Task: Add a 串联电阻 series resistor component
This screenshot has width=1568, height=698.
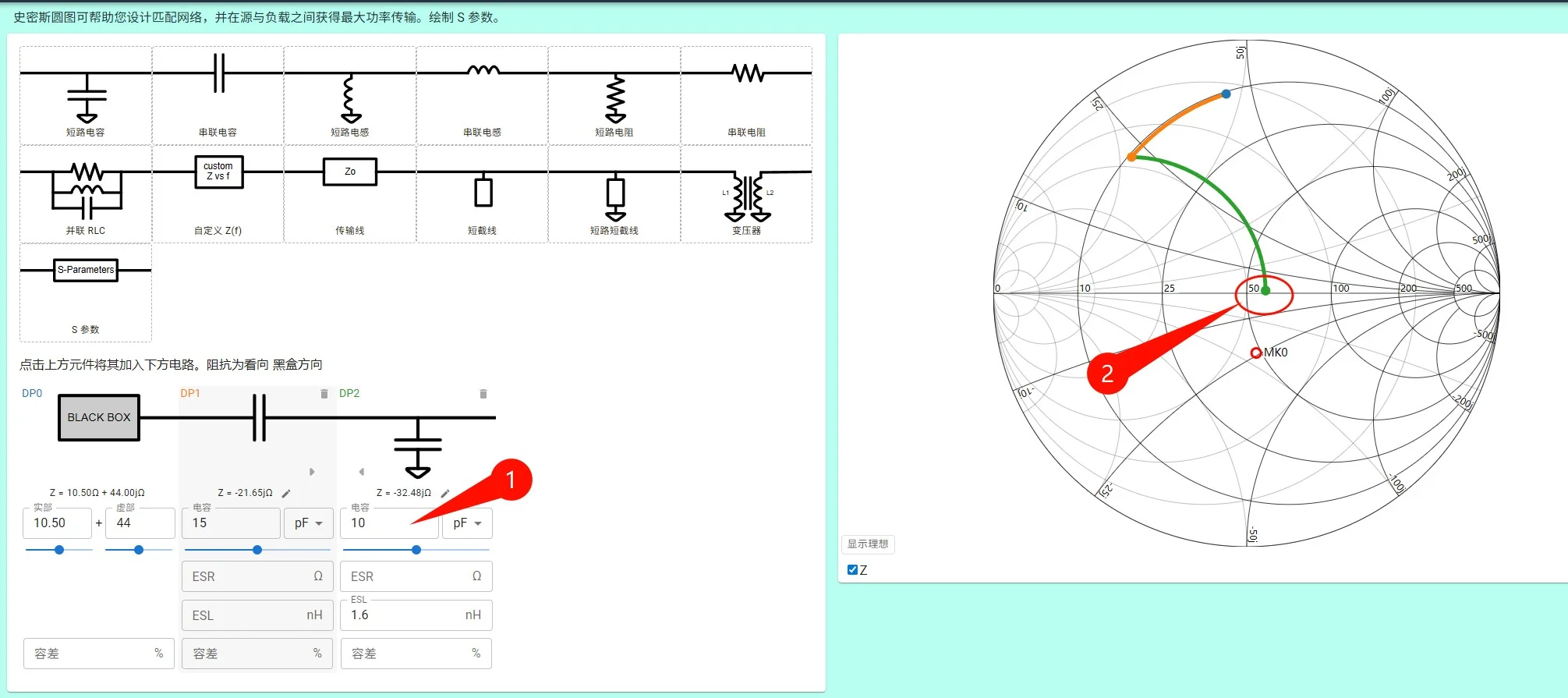Action: coord(746,95)
